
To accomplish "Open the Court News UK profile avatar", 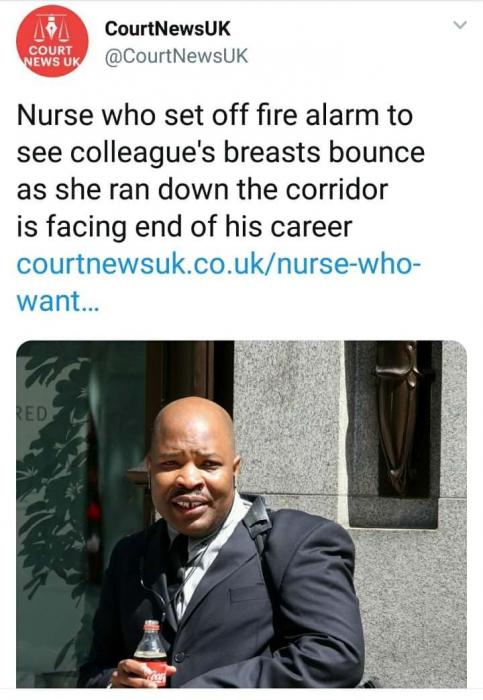I will coord(52,41).
